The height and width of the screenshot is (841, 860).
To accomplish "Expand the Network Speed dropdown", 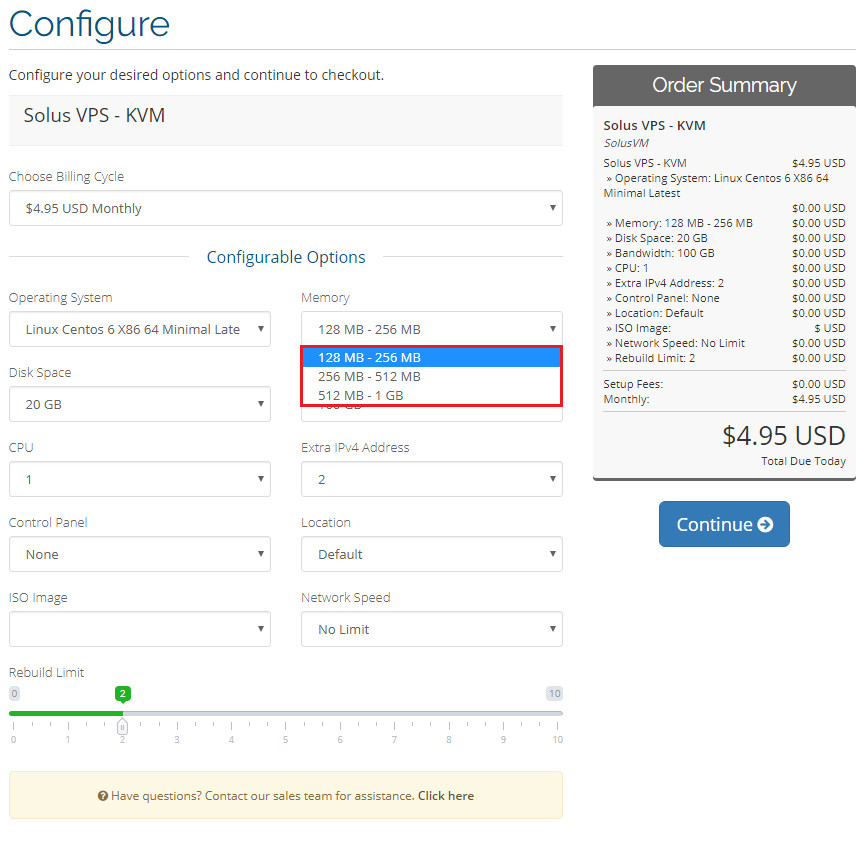I will pyautogui.click(x=431, y=629).
